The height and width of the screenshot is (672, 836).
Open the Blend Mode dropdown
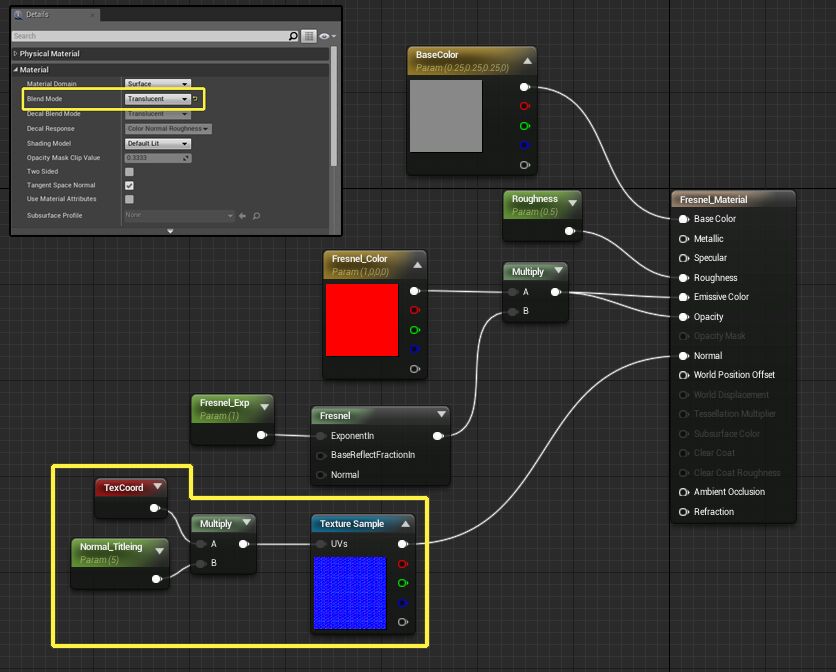point(157,99)
